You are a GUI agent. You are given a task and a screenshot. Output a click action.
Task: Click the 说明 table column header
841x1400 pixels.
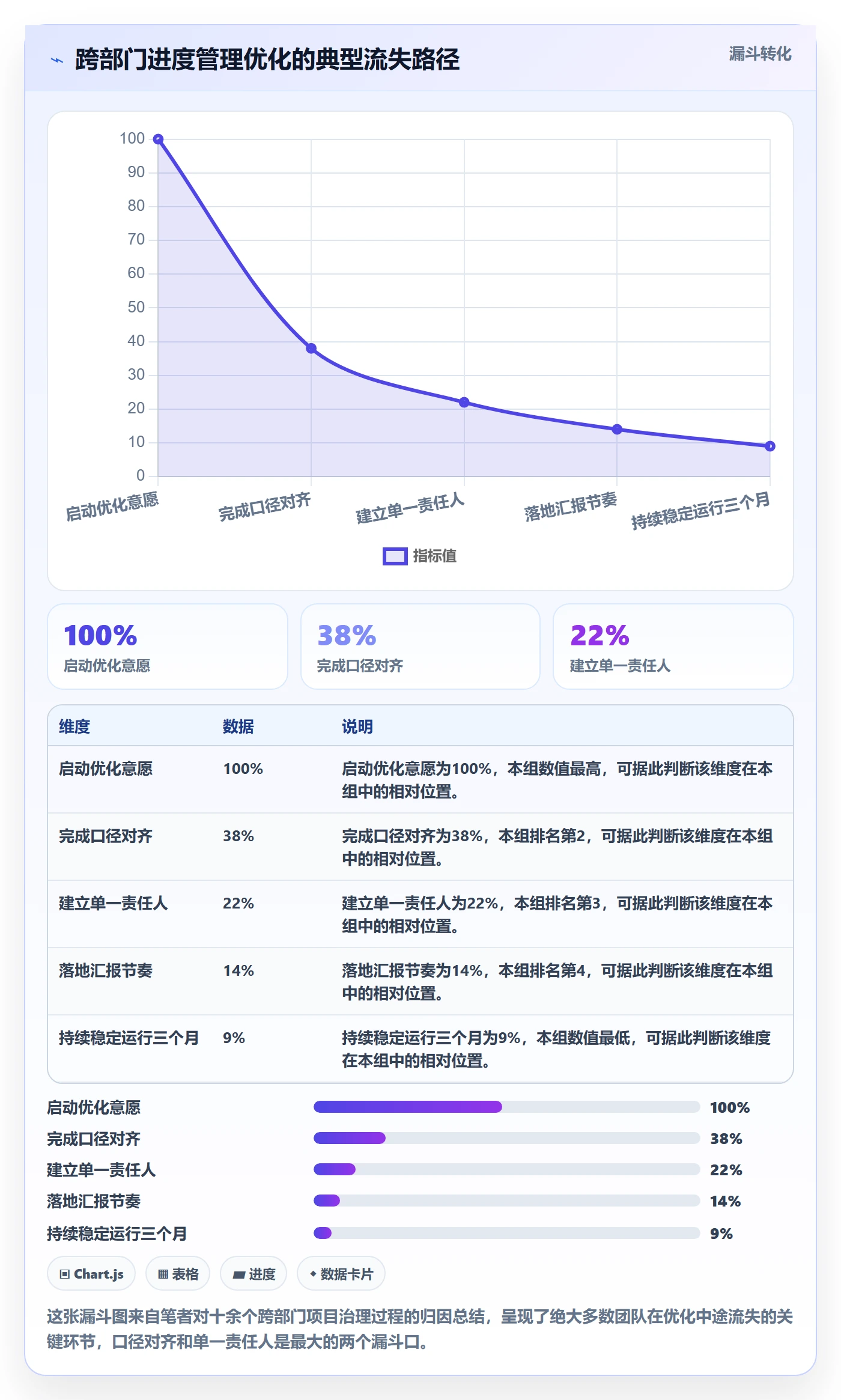click(x=357, y=726)
